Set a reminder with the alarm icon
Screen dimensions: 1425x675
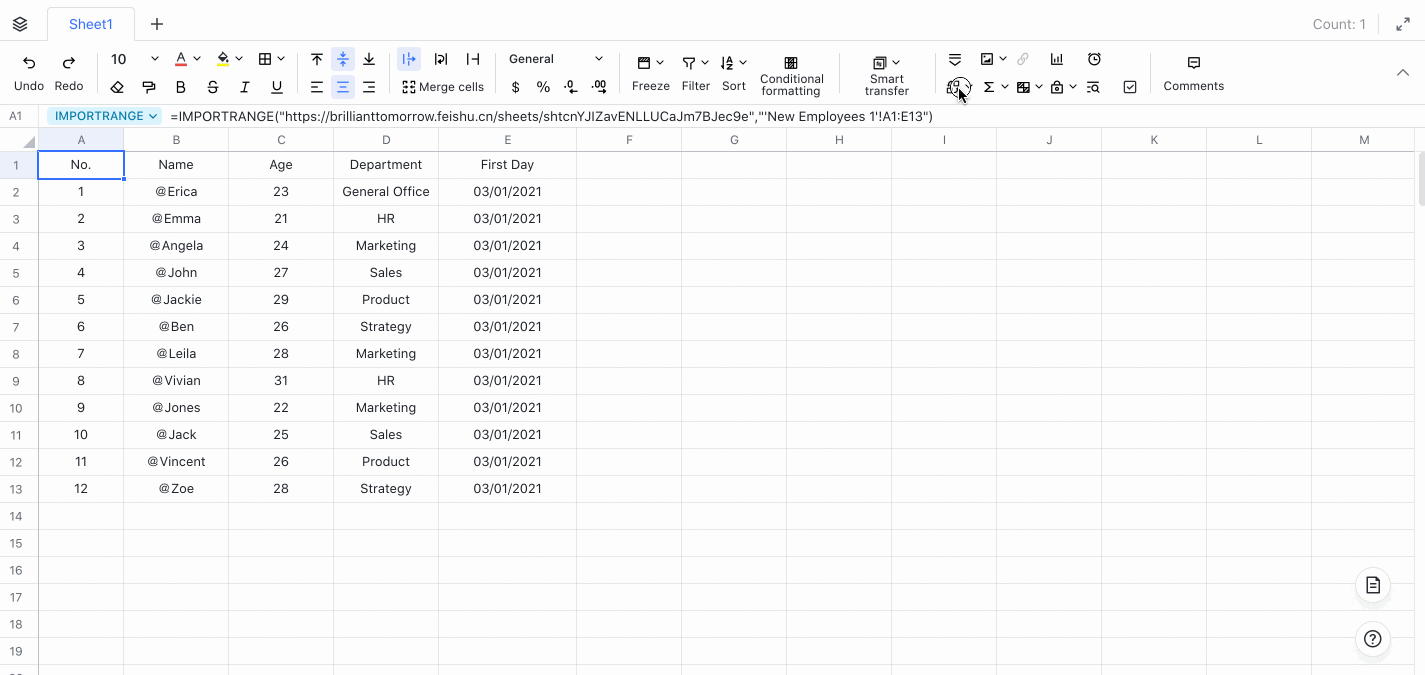click(1094, 58)
